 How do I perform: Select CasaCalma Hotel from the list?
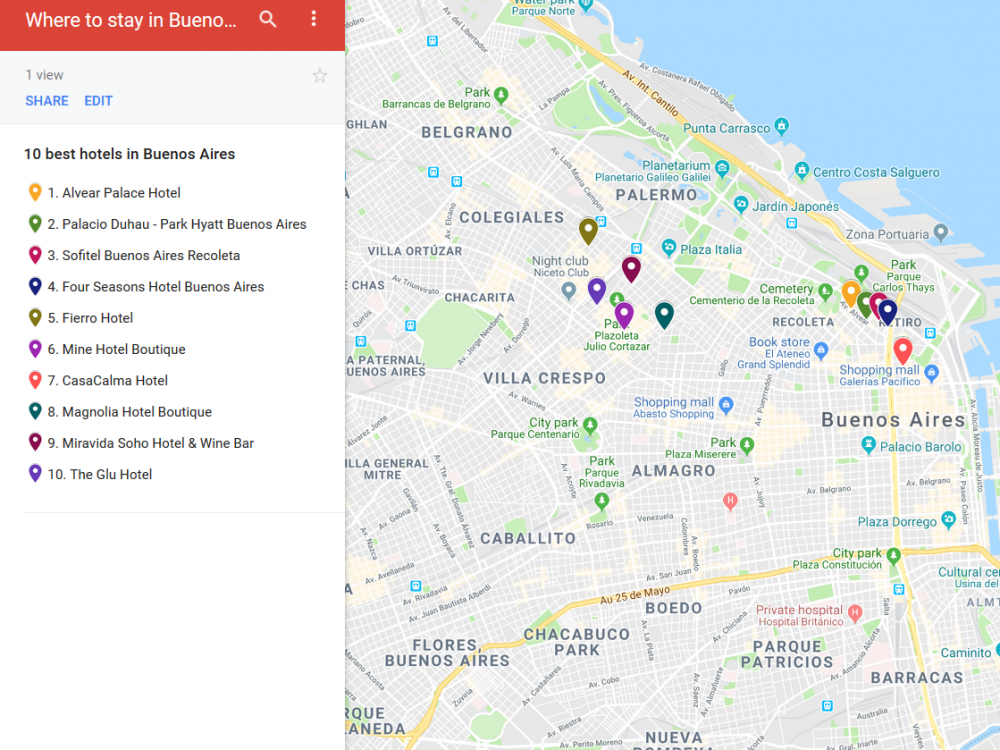point(115,381)
